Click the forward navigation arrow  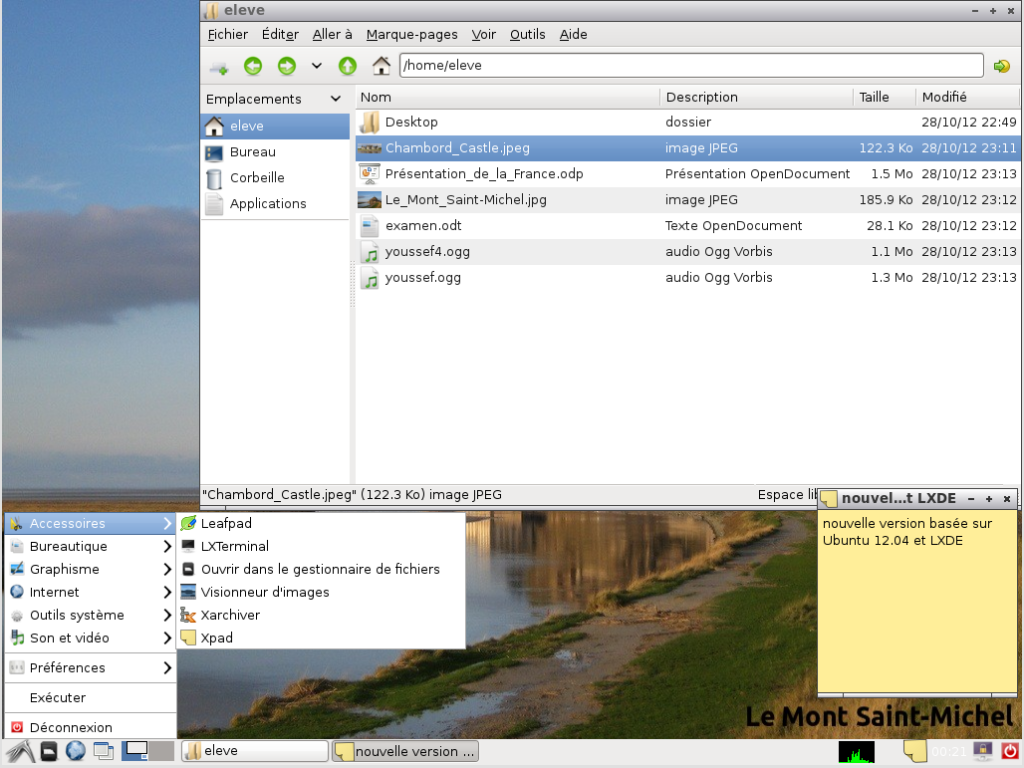pos(287,65)
